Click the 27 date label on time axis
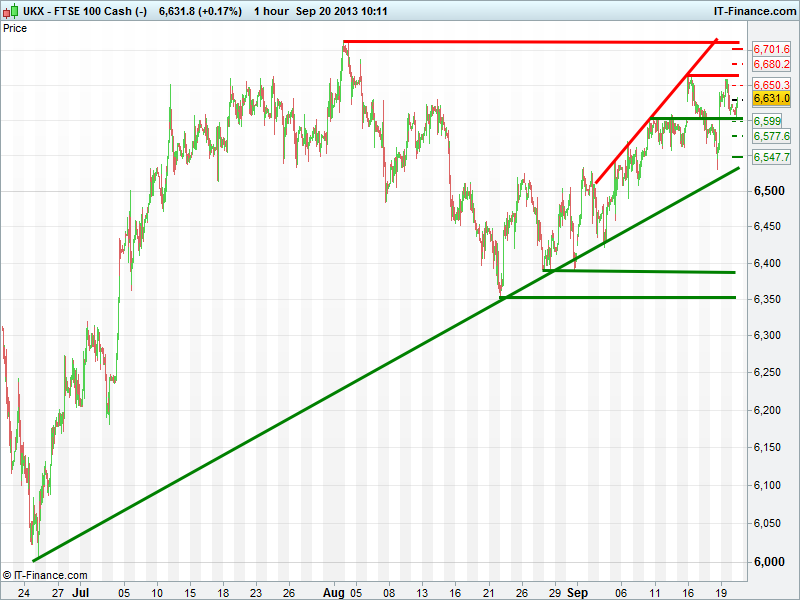This screenshot has height=600, width=800. 58,593
